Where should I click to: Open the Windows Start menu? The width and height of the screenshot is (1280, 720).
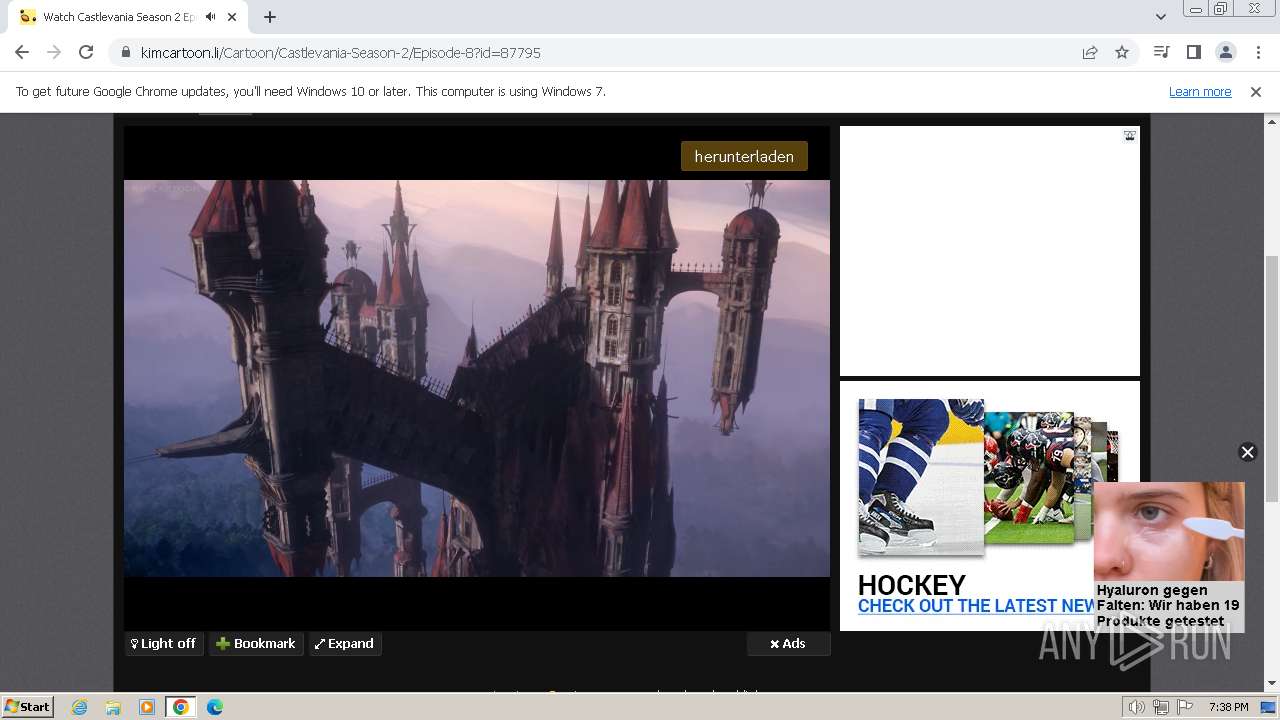pos(28,706)
